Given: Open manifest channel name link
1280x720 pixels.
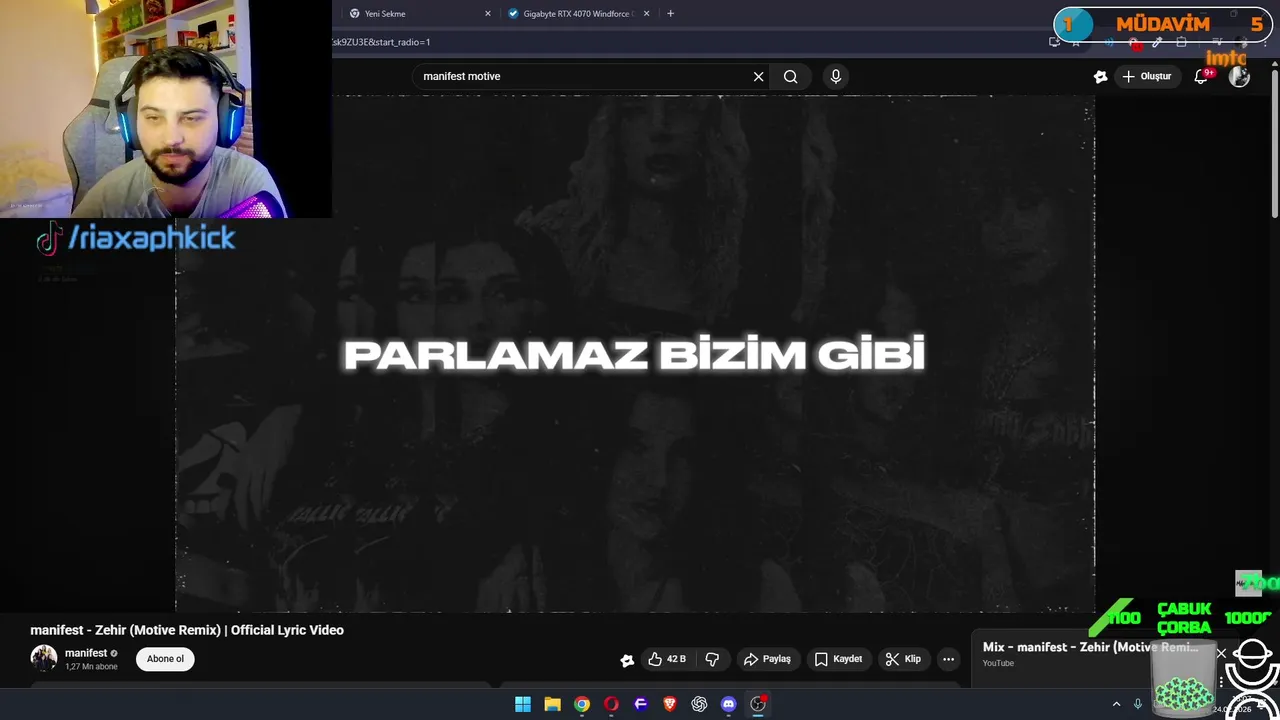Looking at the screenshot, I should 86,653.
